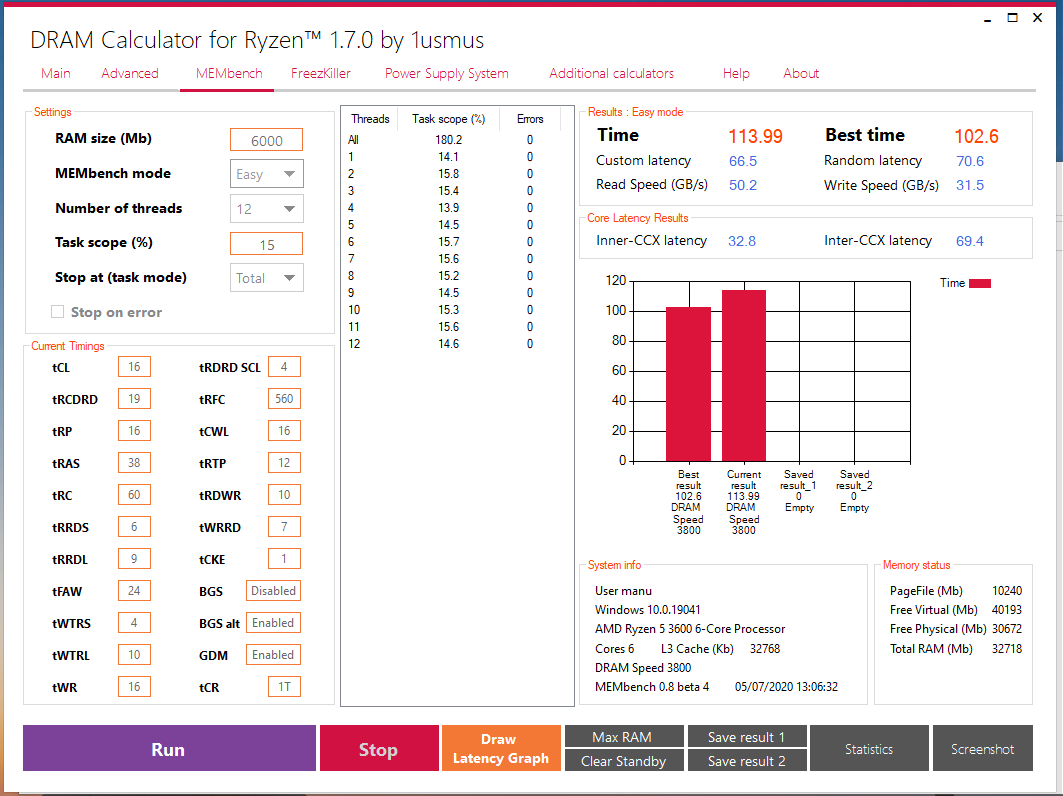
Task: Click the tRAS value 38 field
Action: click(134, 462)
